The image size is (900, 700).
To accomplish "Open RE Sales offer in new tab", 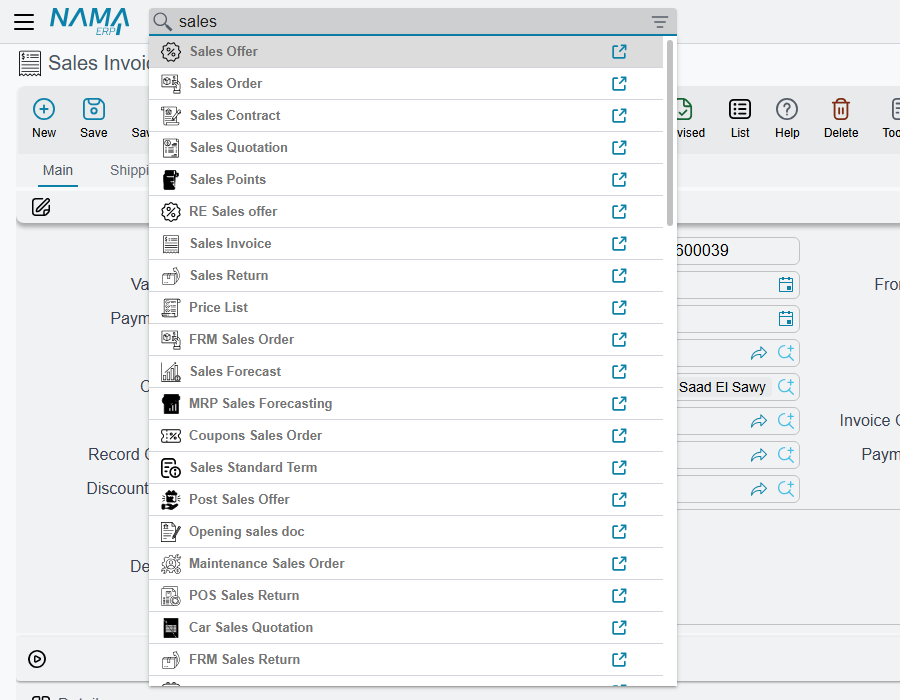I will [619, 212].
